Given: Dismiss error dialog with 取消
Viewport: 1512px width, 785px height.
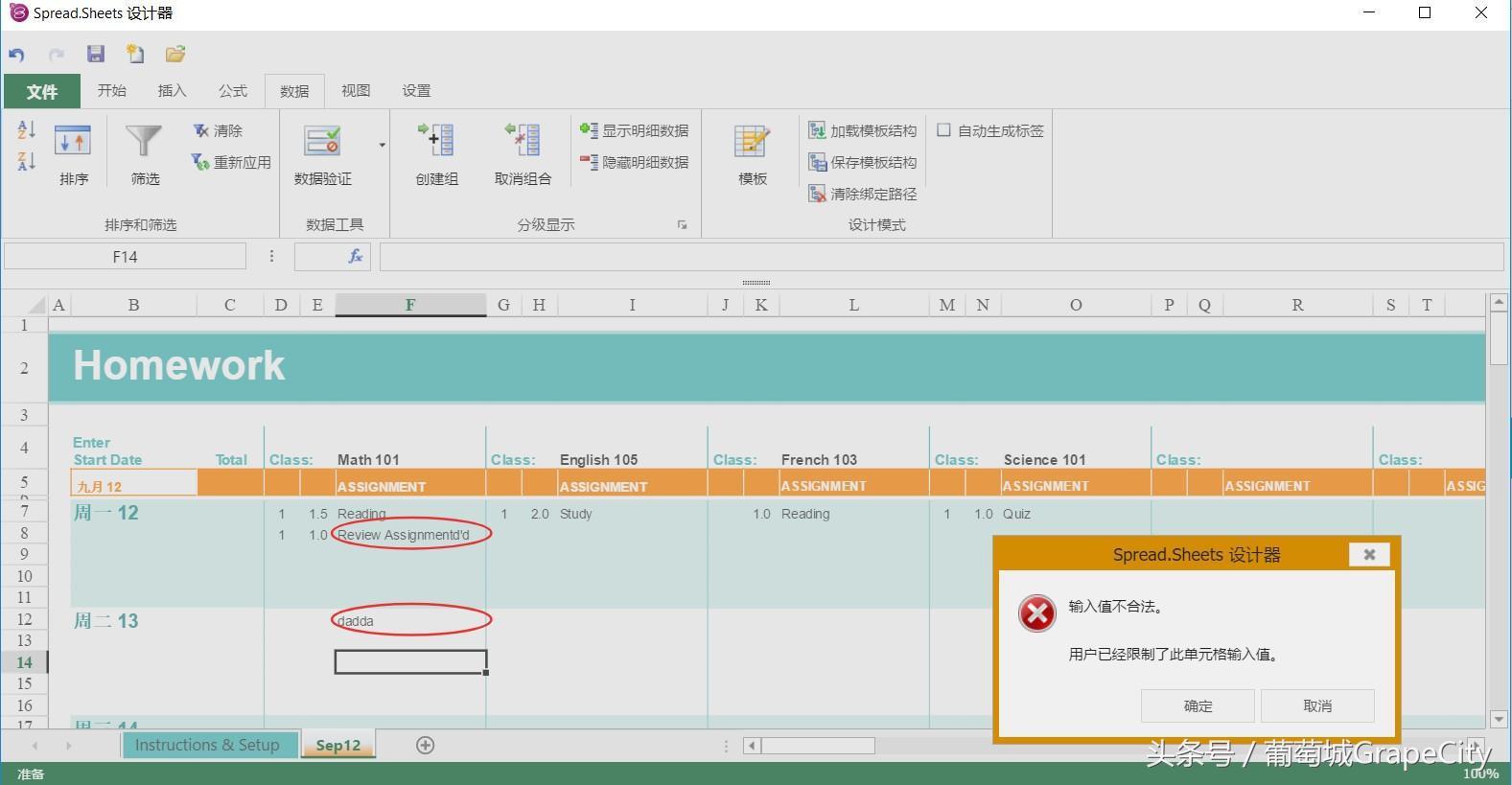Looking at the screenshot, I should tap(1317, 705).
